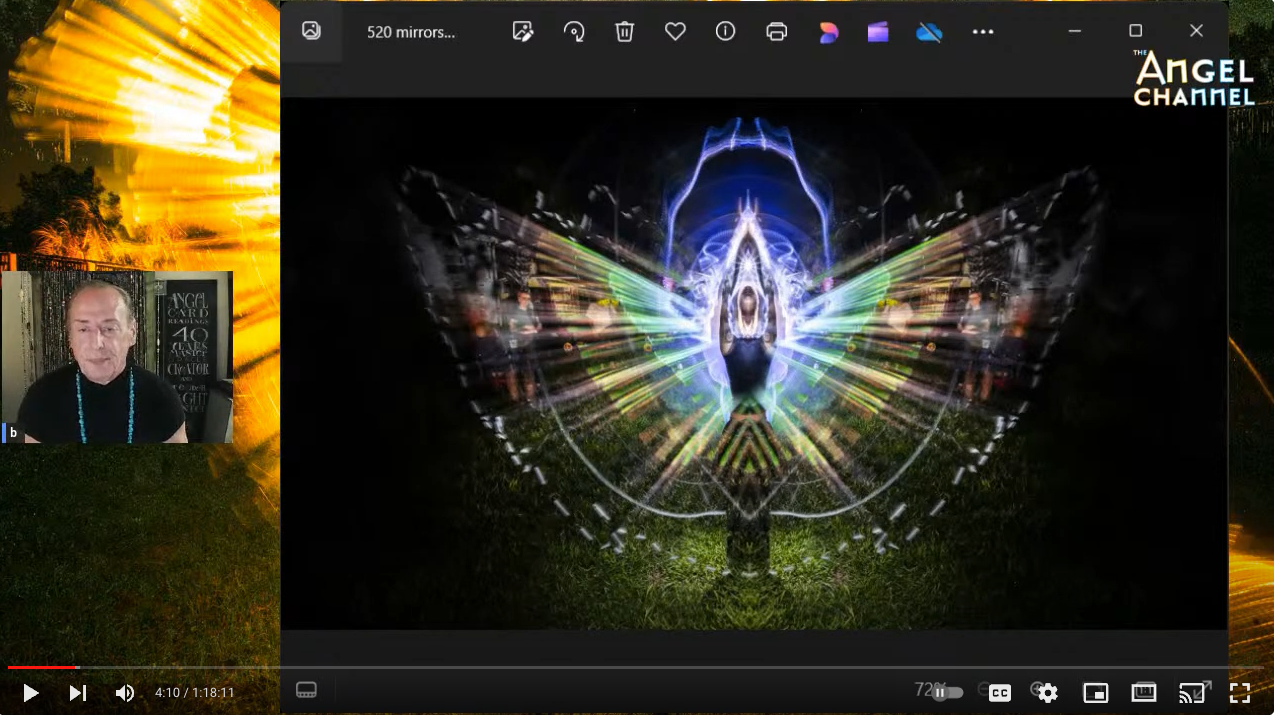Skip to the next video
Screen dimensions: 1274x715
(77, 693)
